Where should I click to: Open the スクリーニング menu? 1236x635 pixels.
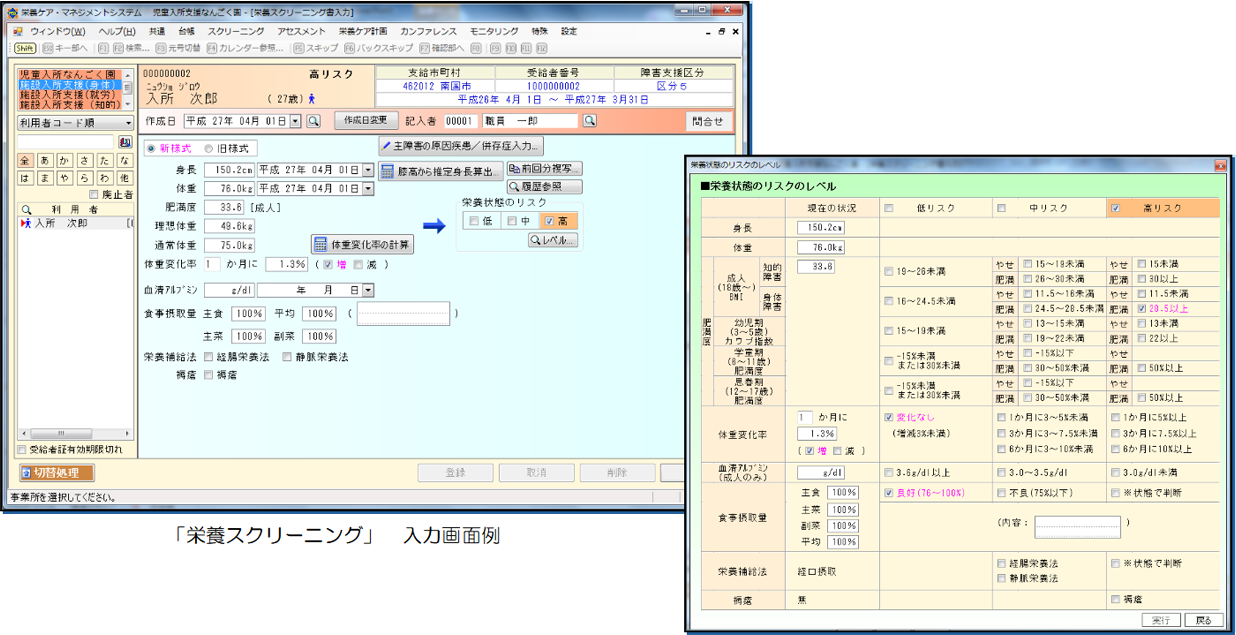point(236,31)
